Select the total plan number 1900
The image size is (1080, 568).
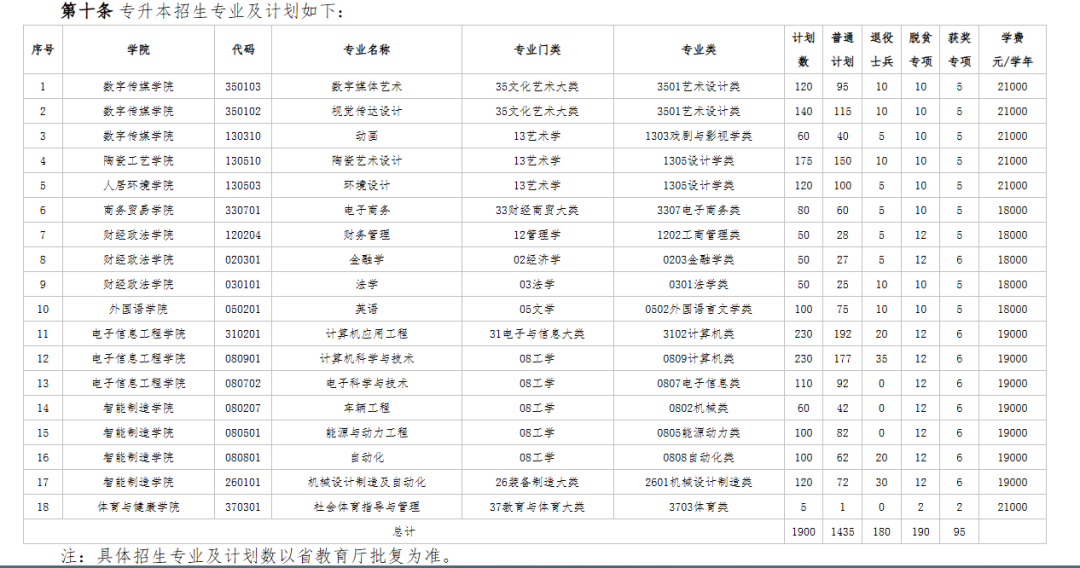point(803,532)
